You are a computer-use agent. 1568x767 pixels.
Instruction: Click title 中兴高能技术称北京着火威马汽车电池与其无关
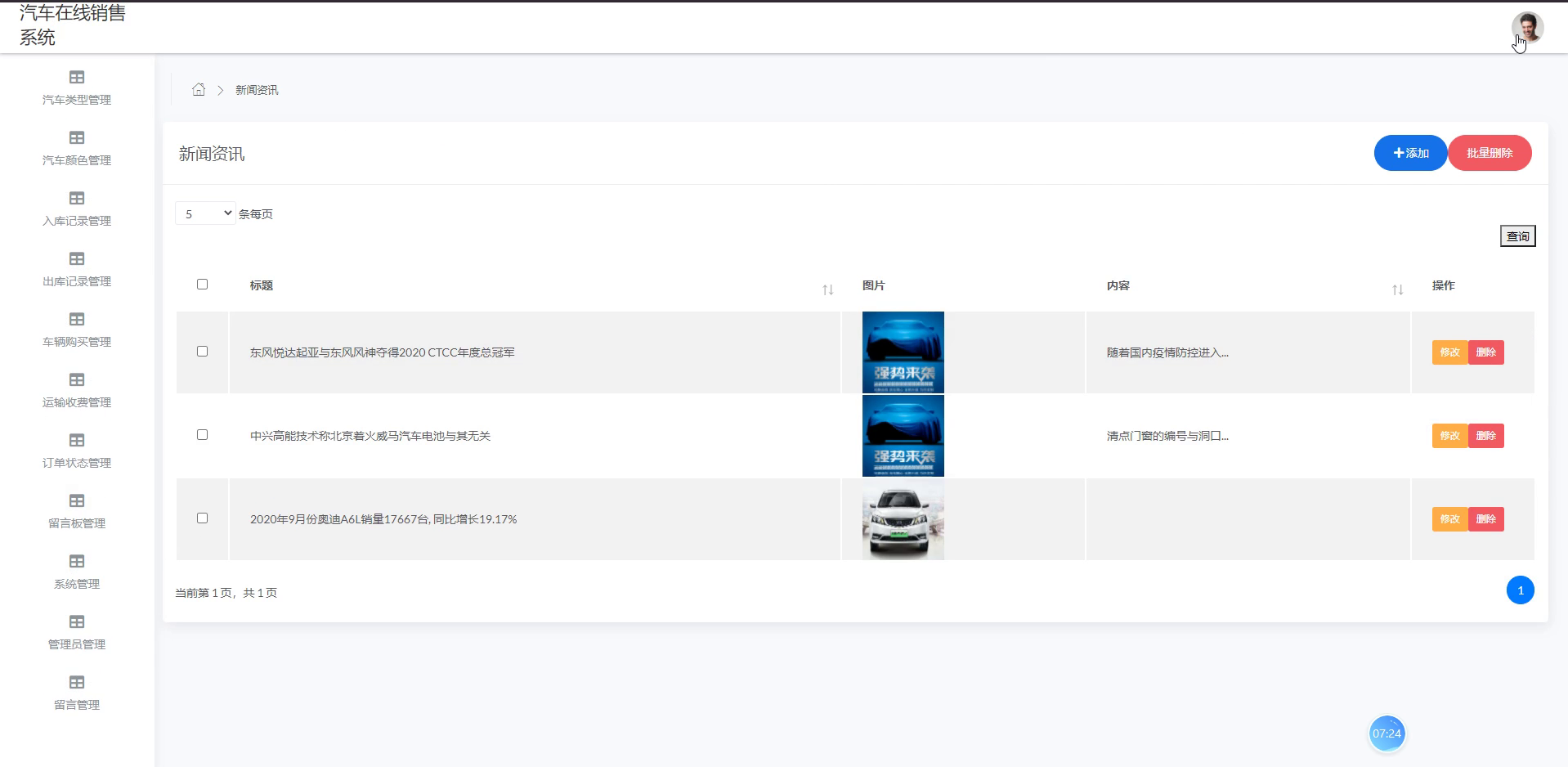tap(370, 436)
